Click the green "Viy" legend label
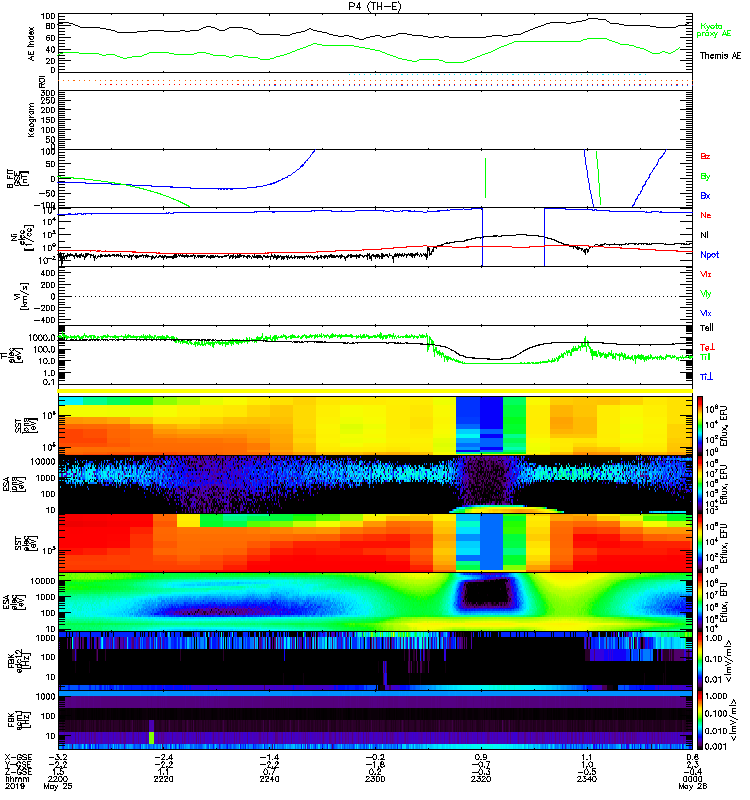 click(706, 294)
